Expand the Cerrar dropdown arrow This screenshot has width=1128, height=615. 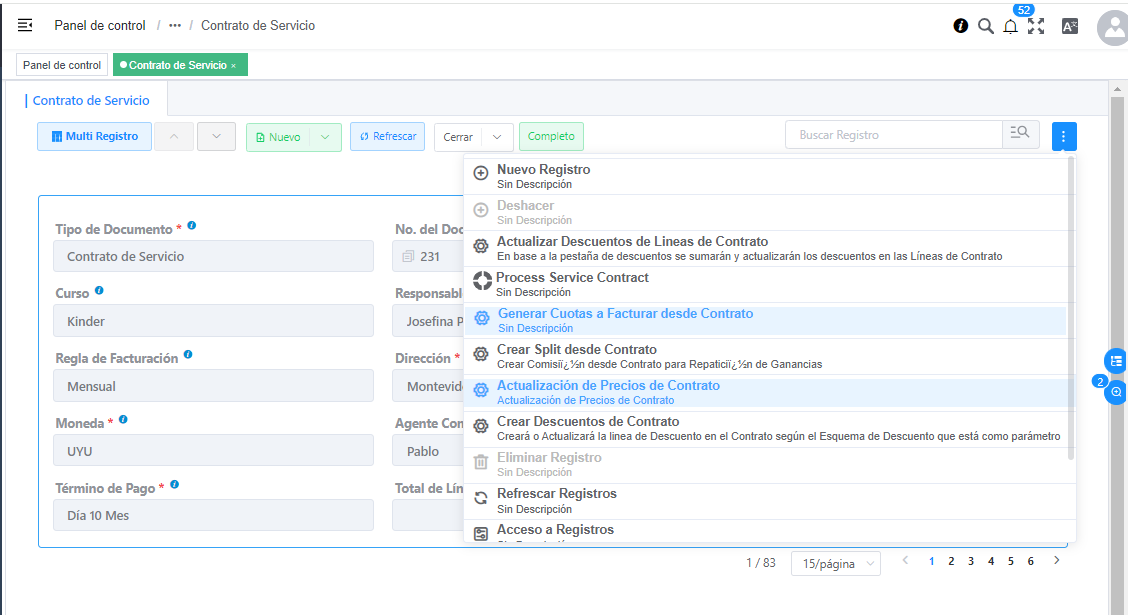coord(497,137)
